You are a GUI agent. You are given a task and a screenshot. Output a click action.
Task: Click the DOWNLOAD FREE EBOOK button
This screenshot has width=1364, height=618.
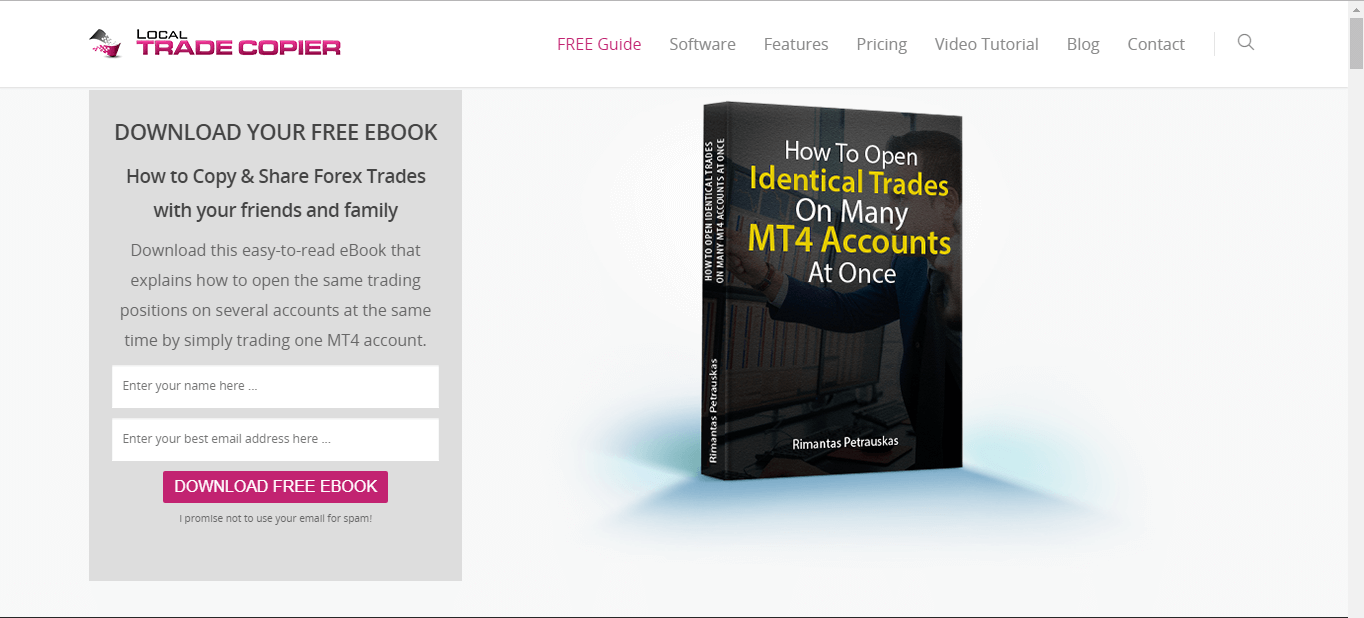(x=275, y=486)
